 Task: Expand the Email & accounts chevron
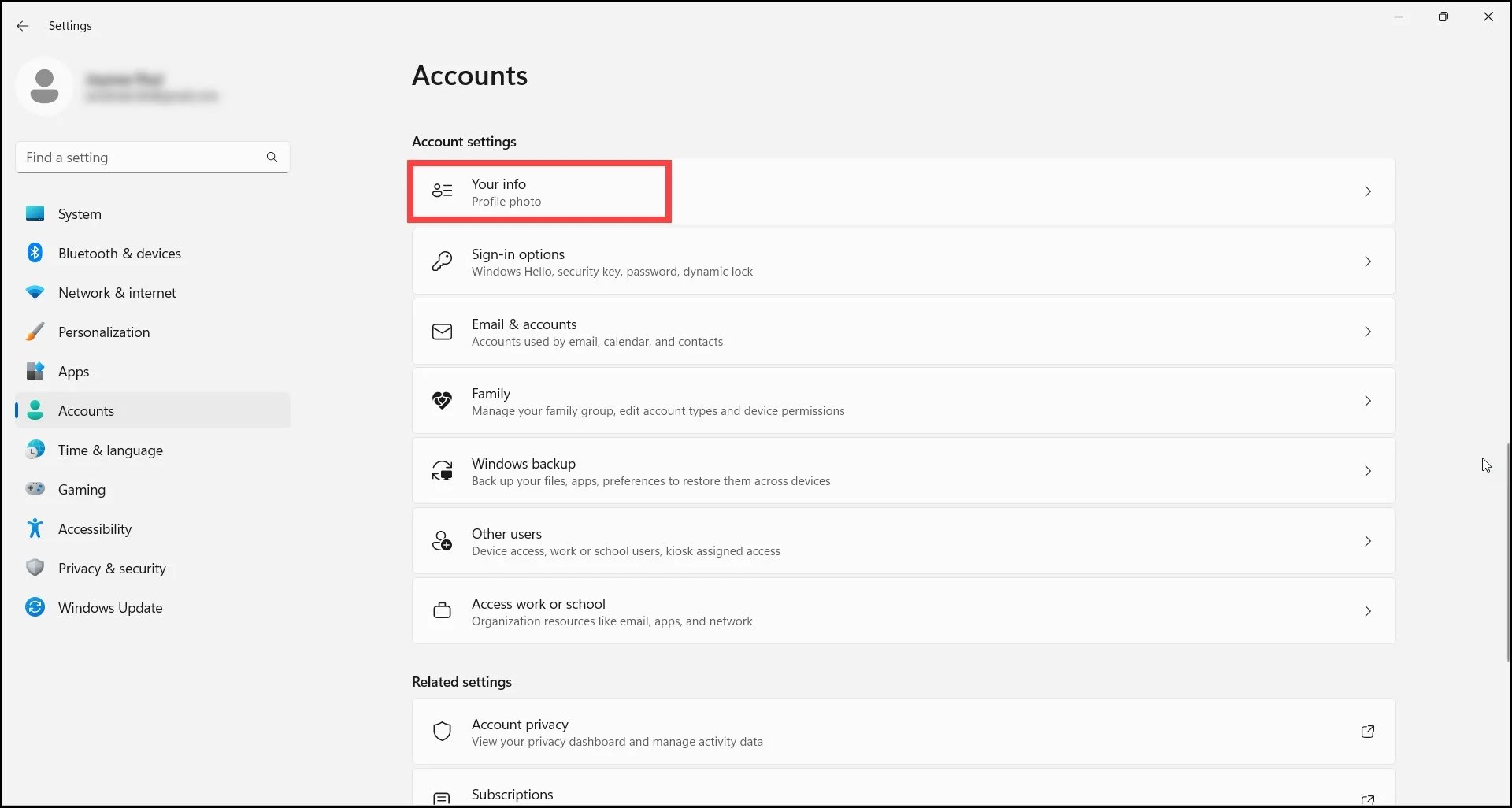click(x=1368, y=332)
